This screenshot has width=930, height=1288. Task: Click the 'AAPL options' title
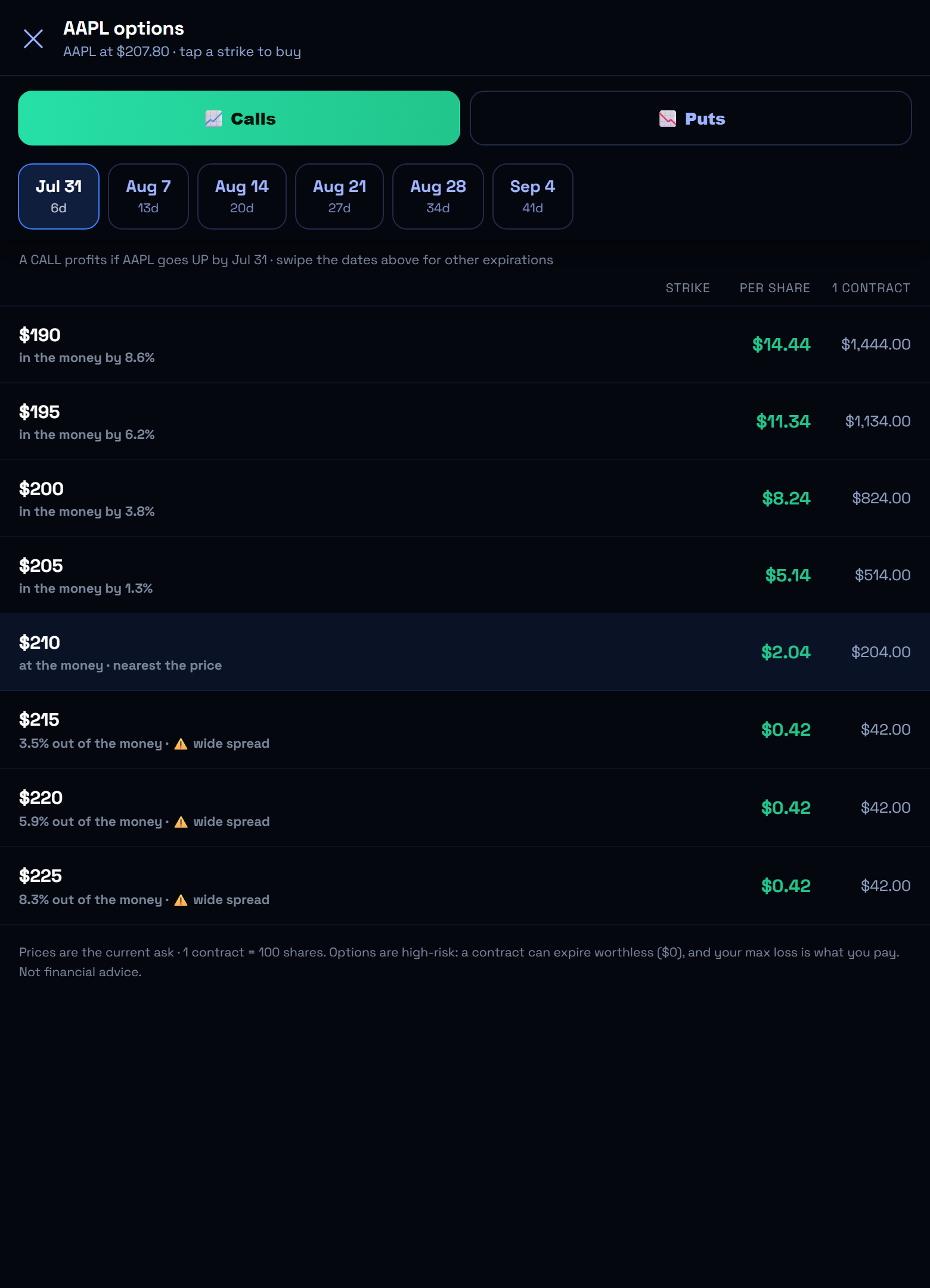[x=123, y=29]
